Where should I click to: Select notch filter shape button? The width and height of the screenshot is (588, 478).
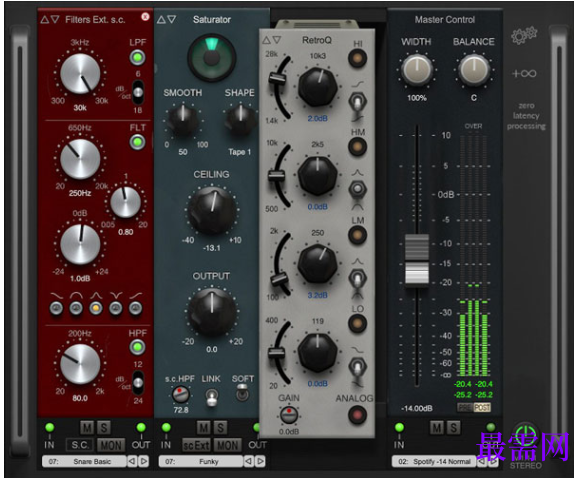pos(116,309)
